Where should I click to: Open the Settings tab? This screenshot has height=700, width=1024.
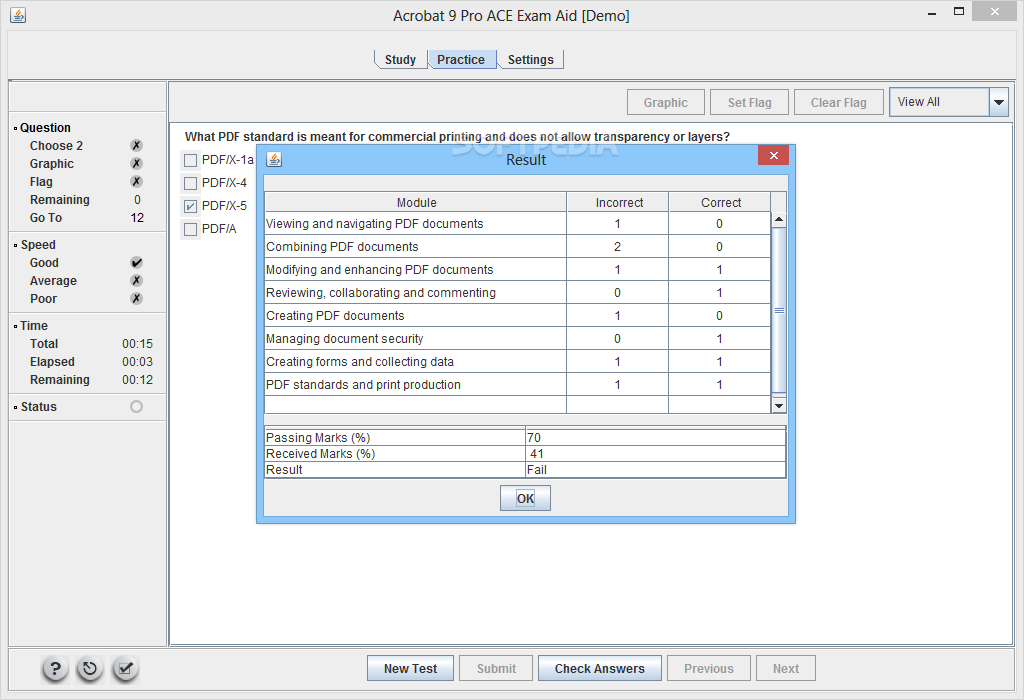coord(530,59)
